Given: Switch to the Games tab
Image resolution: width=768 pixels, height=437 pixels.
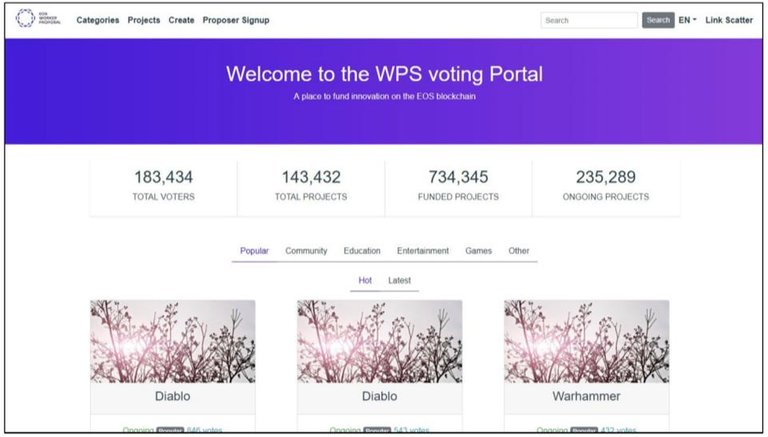Looking at the screenshot, I should tap(479, 251).
